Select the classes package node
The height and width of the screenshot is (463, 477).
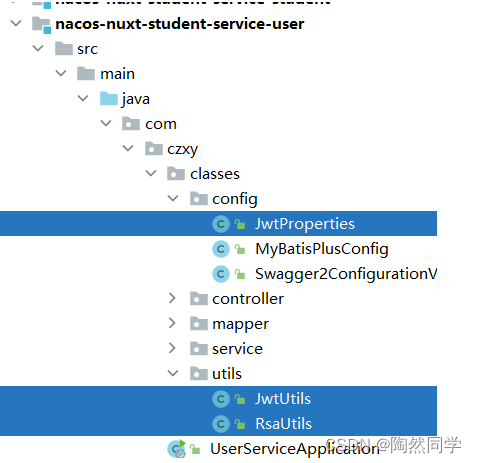tap(215, 174)
